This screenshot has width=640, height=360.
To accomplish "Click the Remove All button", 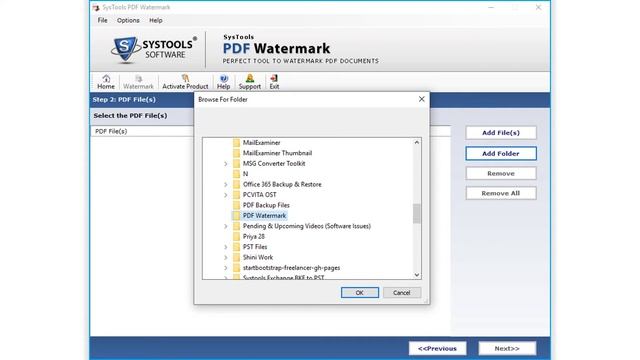I will click(501, 193).
